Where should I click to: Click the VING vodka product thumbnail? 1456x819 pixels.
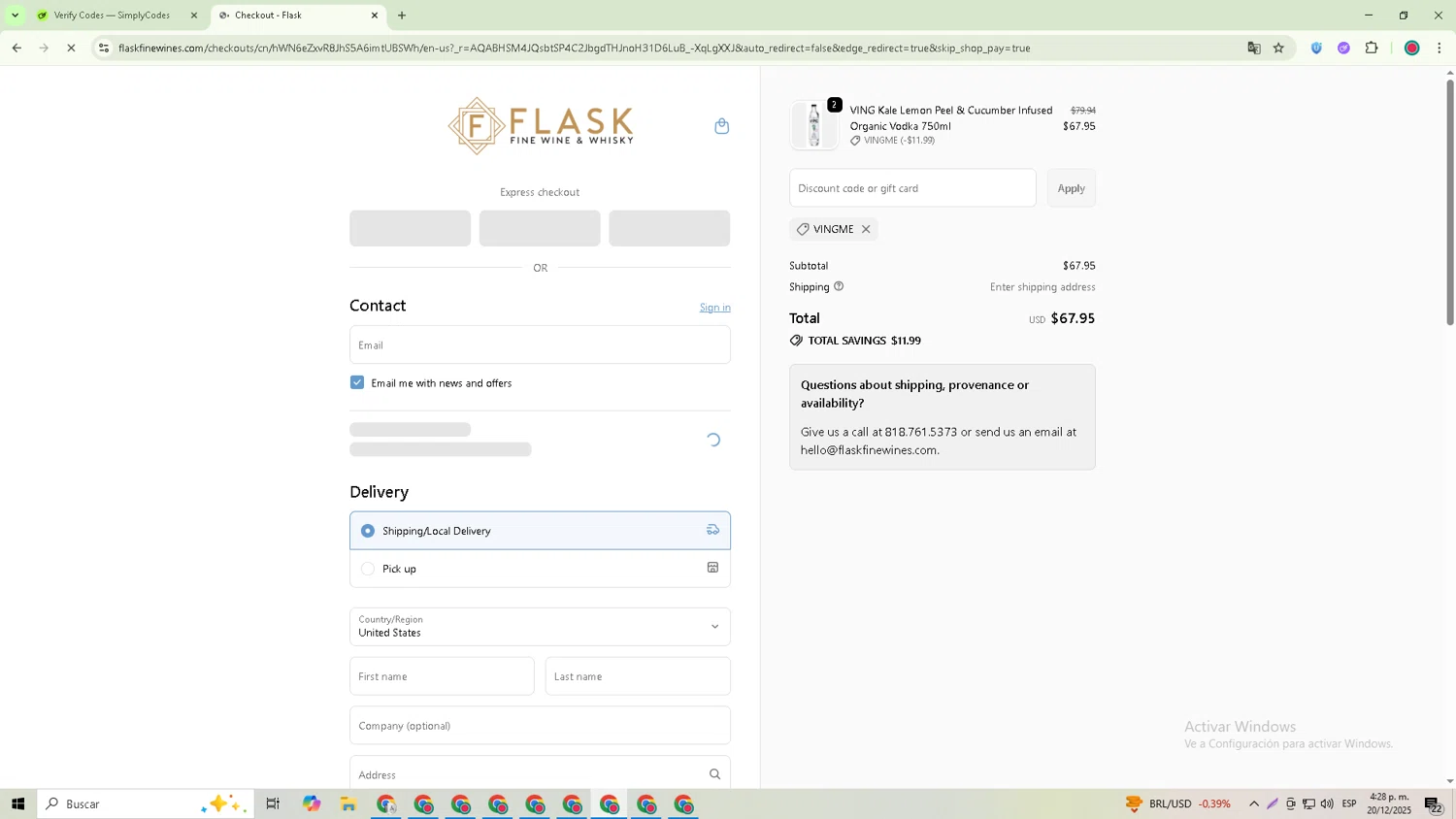[813, 125]
